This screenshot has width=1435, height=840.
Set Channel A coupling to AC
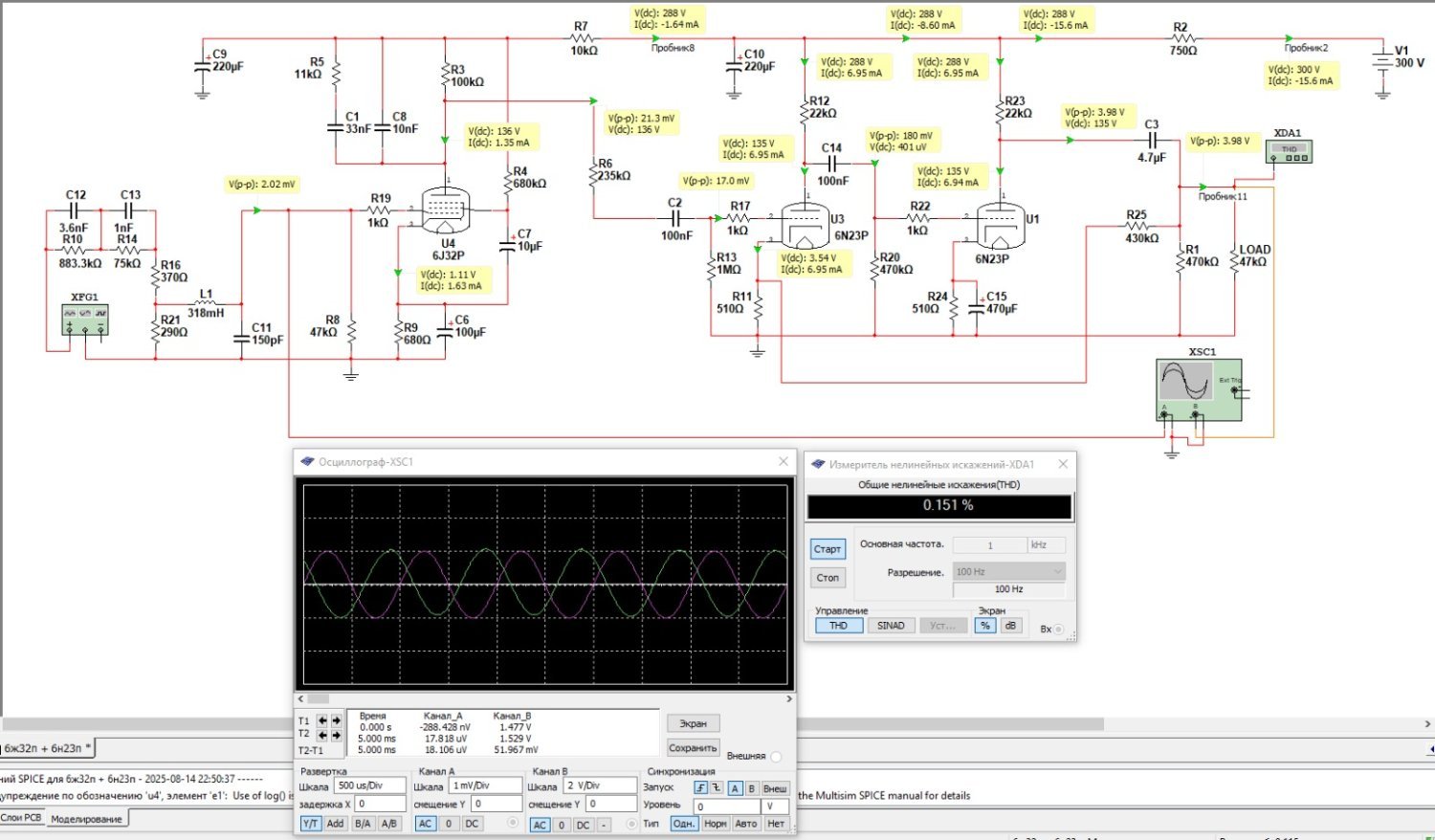pyautogui.click(x=426, y=824)
